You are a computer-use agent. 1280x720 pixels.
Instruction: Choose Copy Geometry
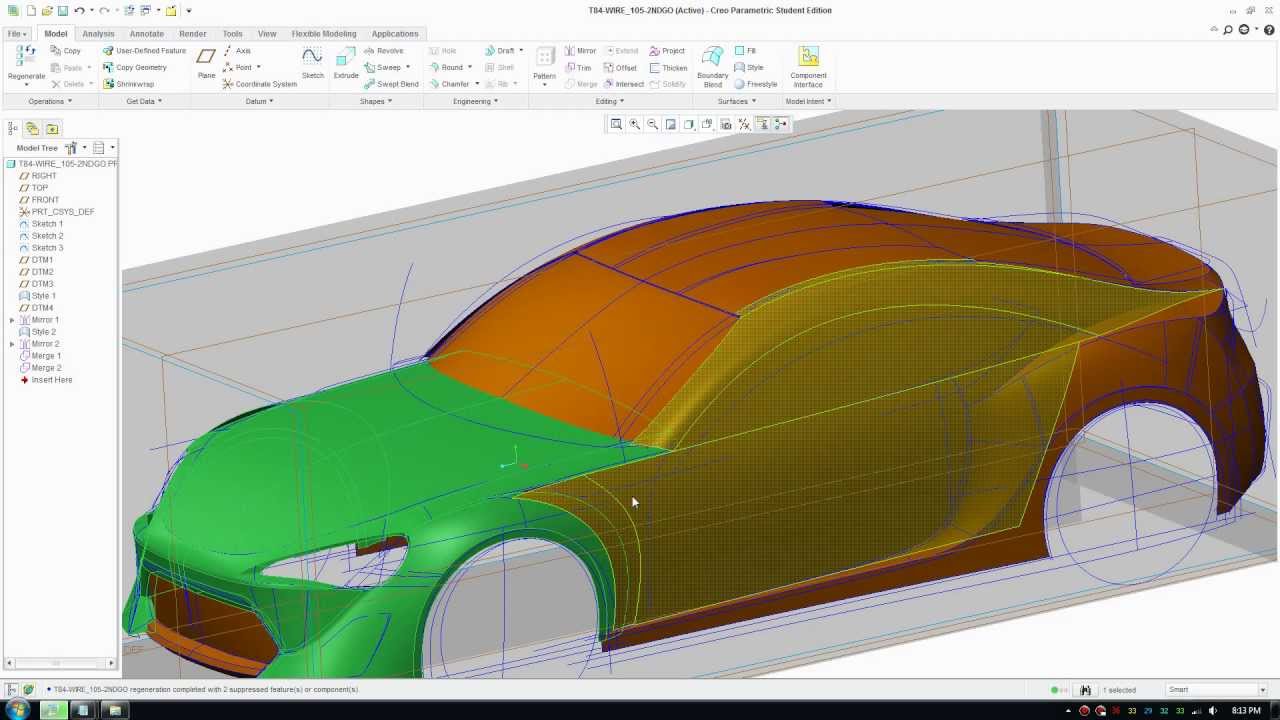135,68
